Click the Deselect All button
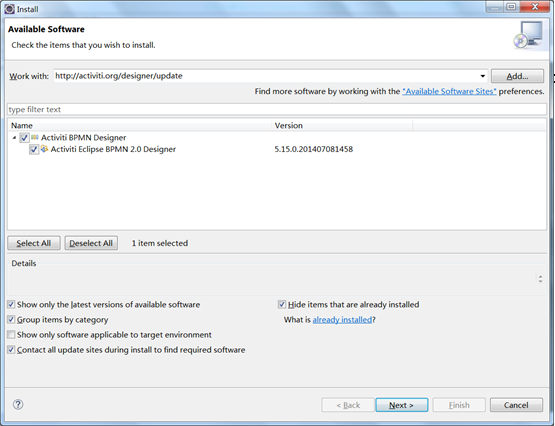The width and height of the screenshot is (555, 426). (x=91, y=243)
